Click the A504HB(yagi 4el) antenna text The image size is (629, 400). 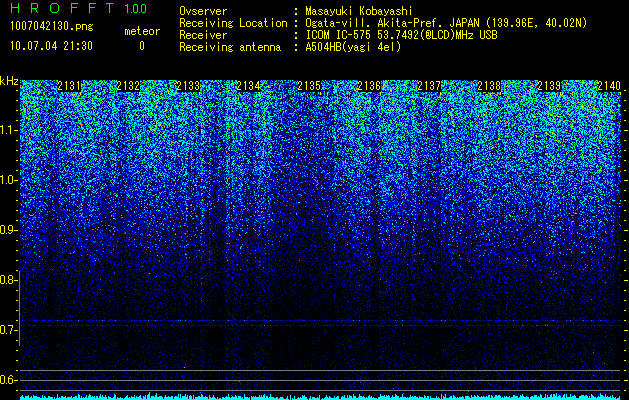[x=353, y=47]
